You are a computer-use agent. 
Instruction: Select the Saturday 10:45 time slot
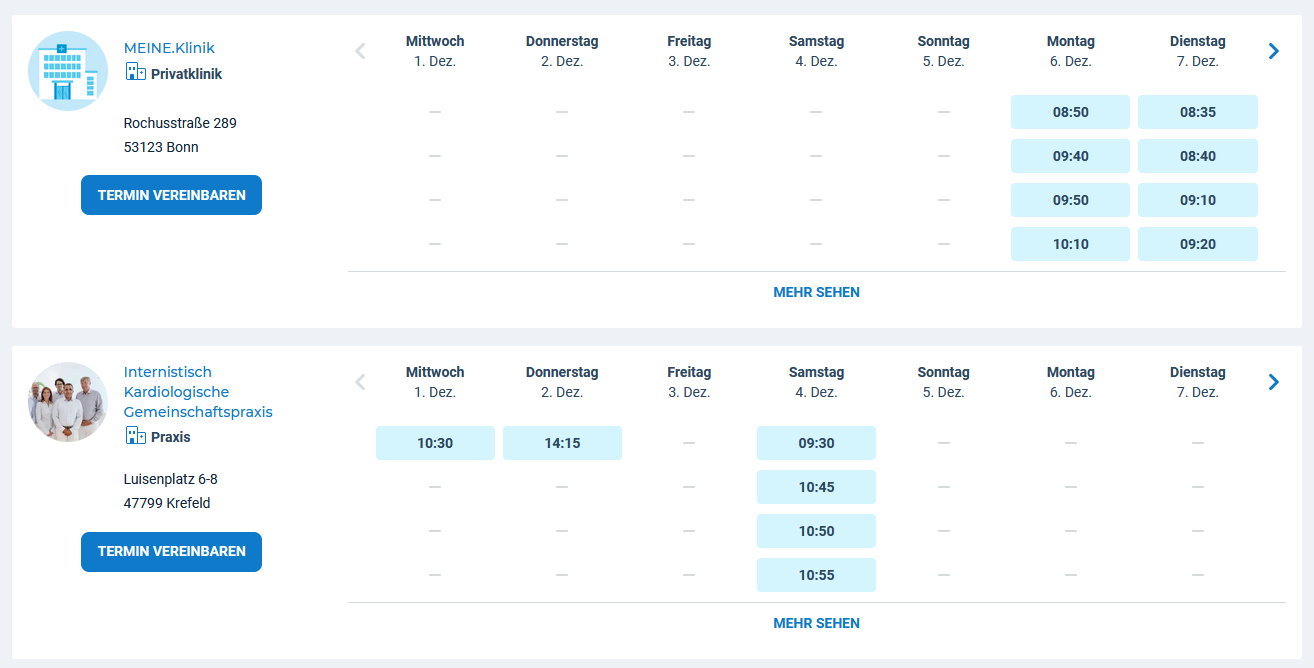816,487
